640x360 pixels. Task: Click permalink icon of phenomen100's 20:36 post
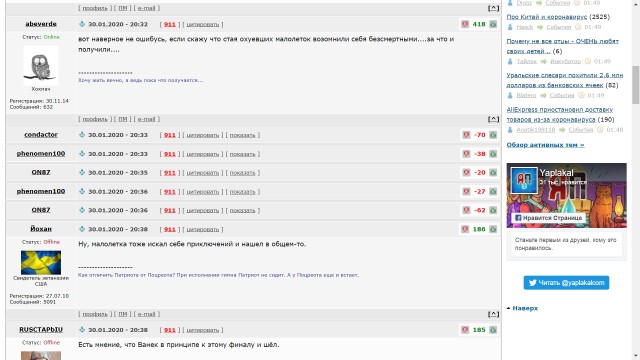(82, 191)
